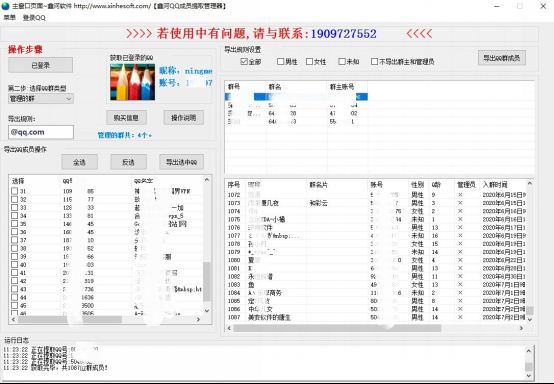Click right arrow of member table horizontal scrollbar
Screen dimensions: 554x384
(521, 328)
